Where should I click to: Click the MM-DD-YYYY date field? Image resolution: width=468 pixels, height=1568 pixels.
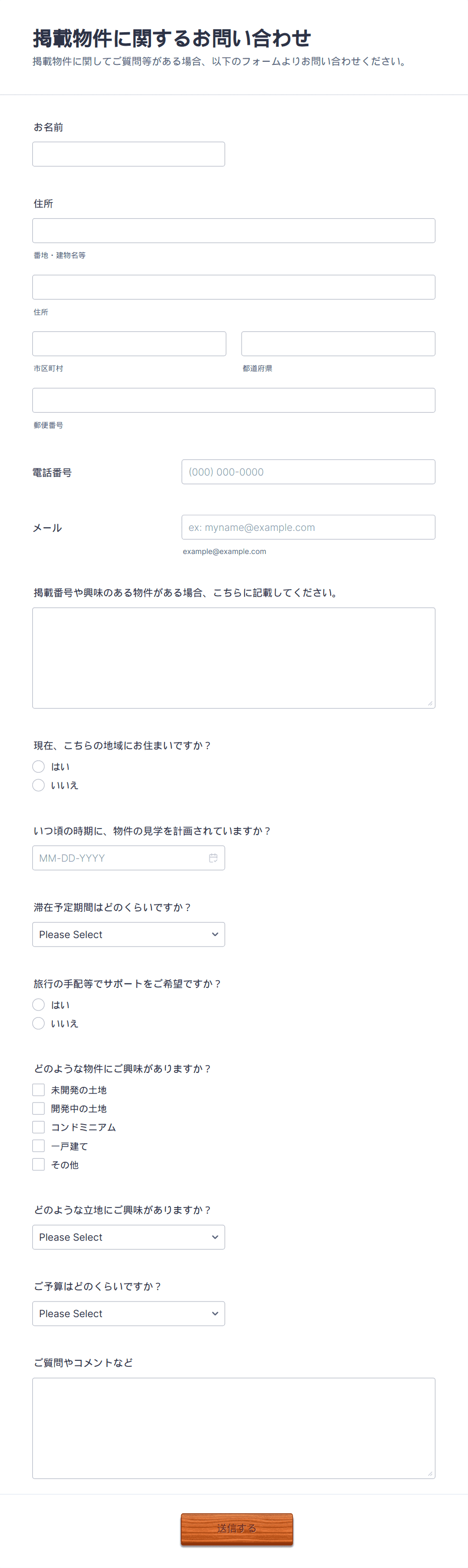point(129,858)
